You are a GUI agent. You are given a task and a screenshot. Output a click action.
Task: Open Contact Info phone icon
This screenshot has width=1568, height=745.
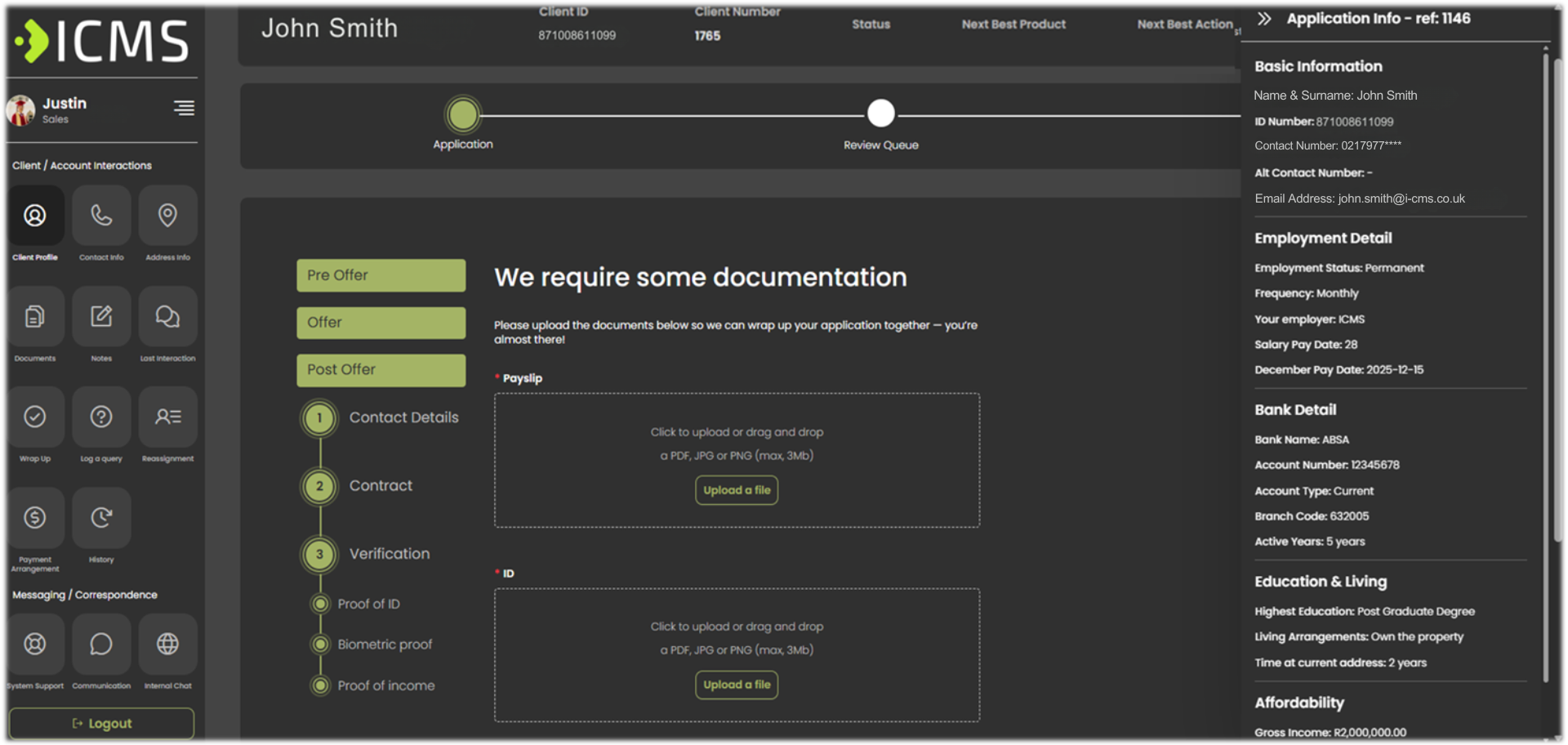coord(101,216)
